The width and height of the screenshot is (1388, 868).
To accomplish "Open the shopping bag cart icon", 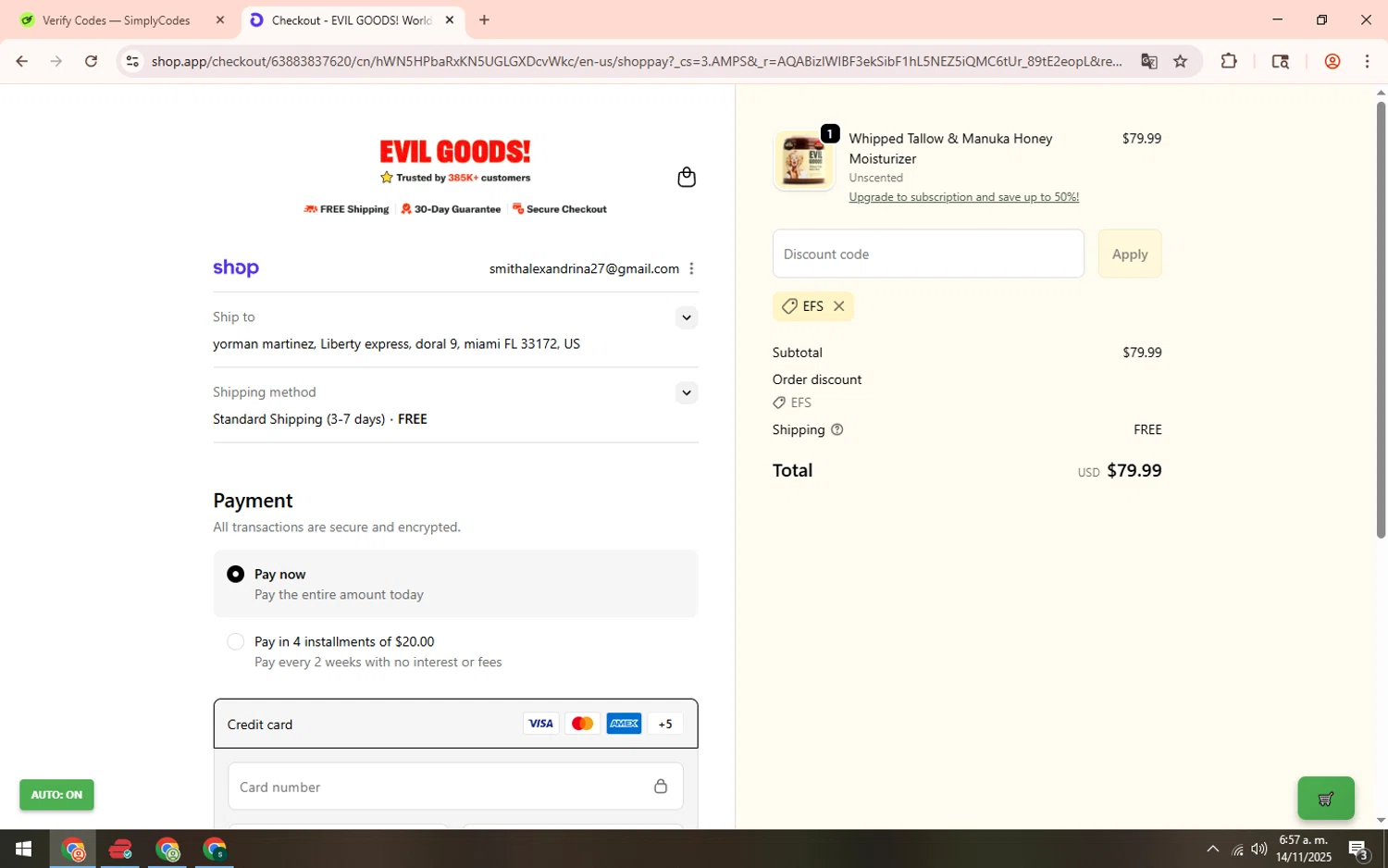I will tap(686, 177).
